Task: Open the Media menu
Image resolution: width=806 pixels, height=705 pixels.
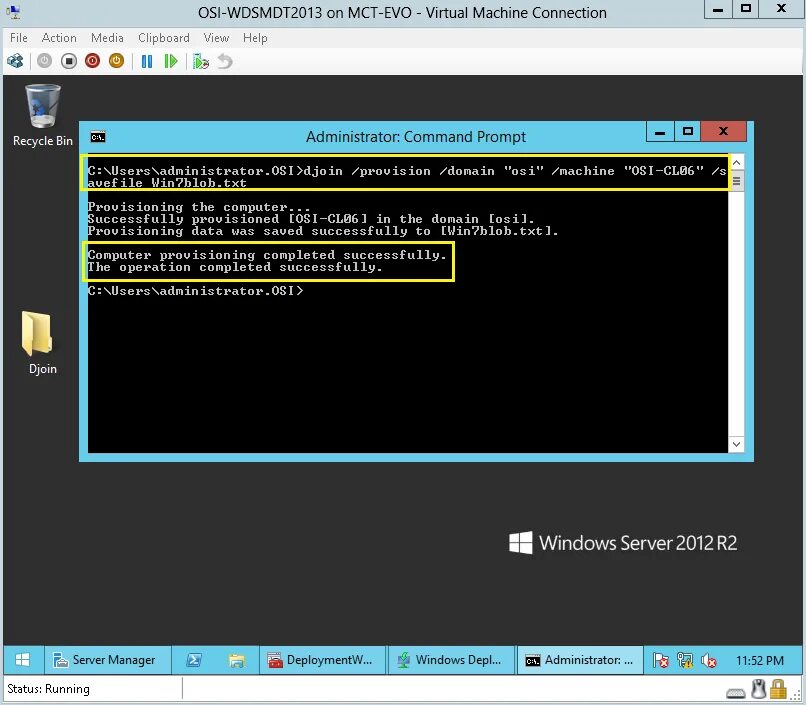Action: 107,38
